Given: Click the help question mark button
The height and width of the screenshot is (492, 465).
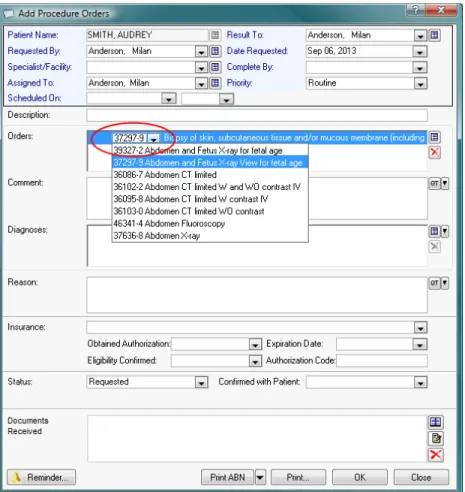Looking at the screenshot, I should click(416, 10).
